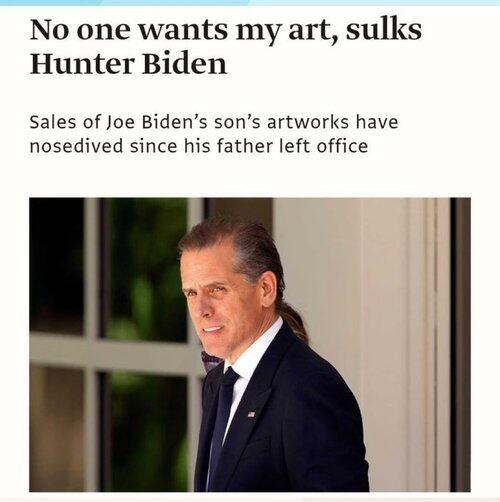The image size is (500, 502).
Task: Click the word "art," in the headline
Action: pos(314,30)
